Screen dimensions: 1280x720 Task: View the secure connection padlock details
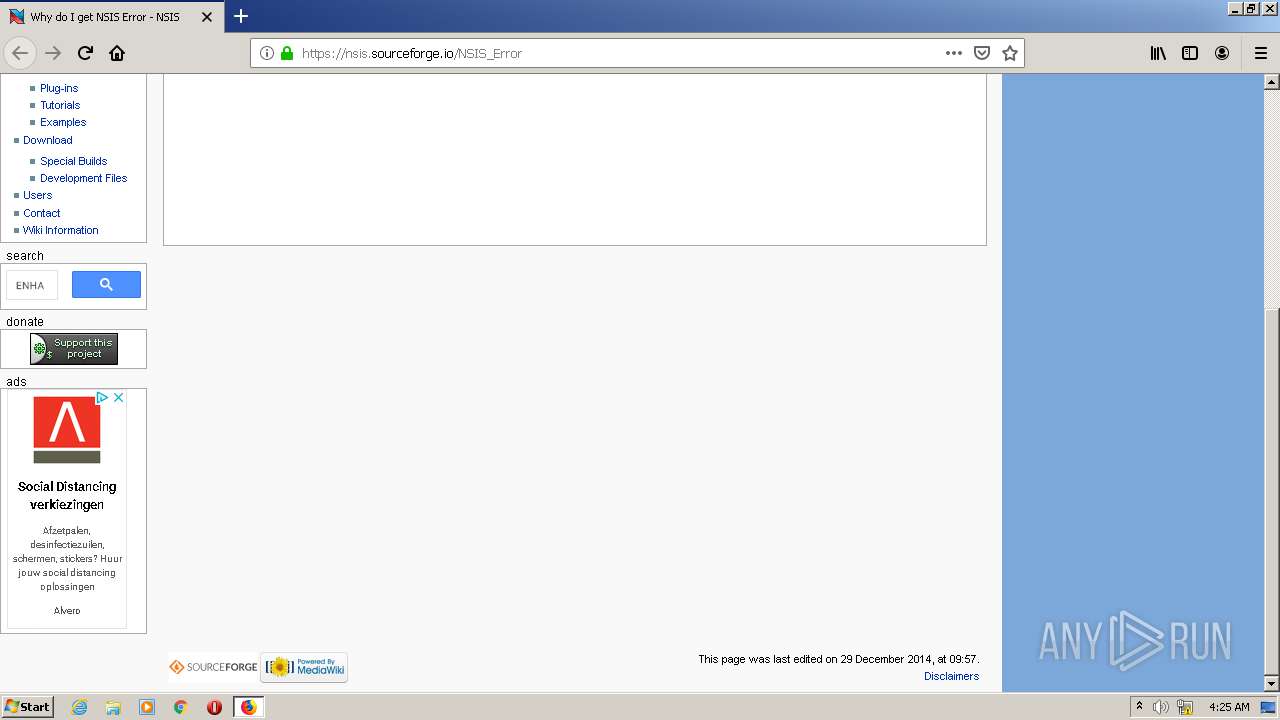click(287, 53)
